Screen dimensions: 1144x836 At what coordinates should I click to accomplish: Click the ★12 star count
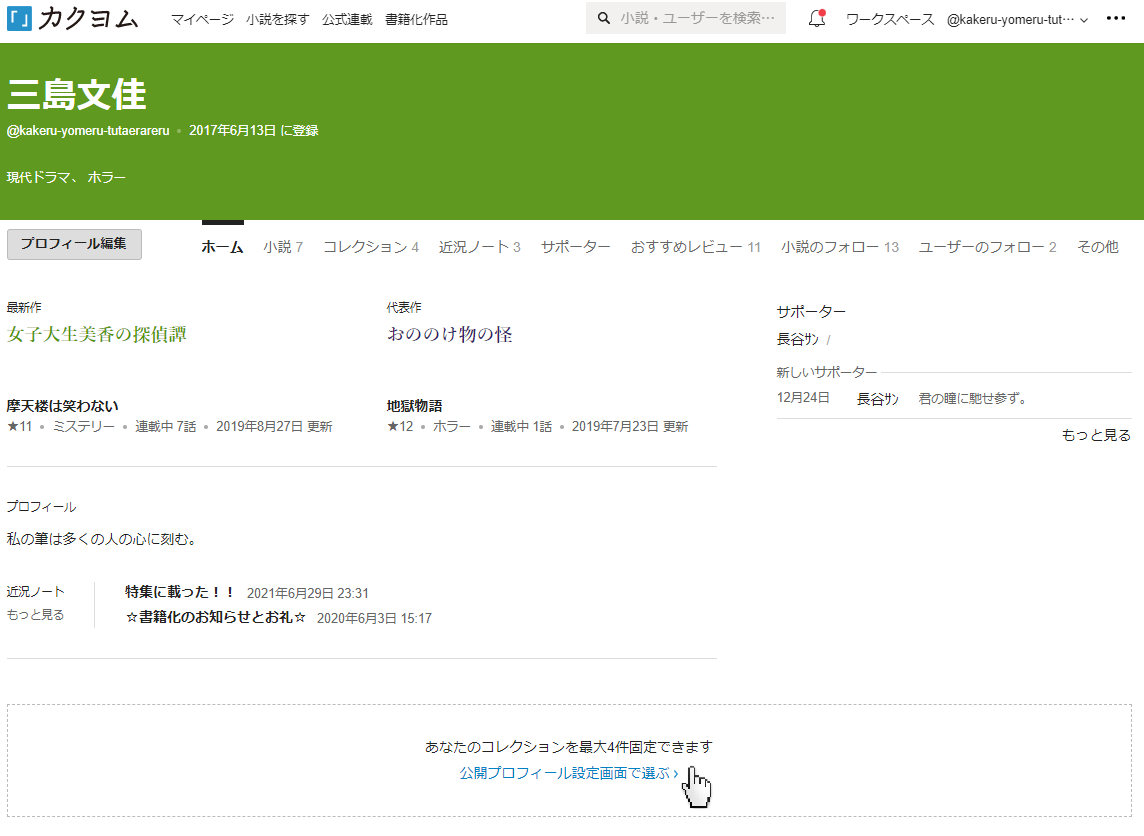(401, 426)
